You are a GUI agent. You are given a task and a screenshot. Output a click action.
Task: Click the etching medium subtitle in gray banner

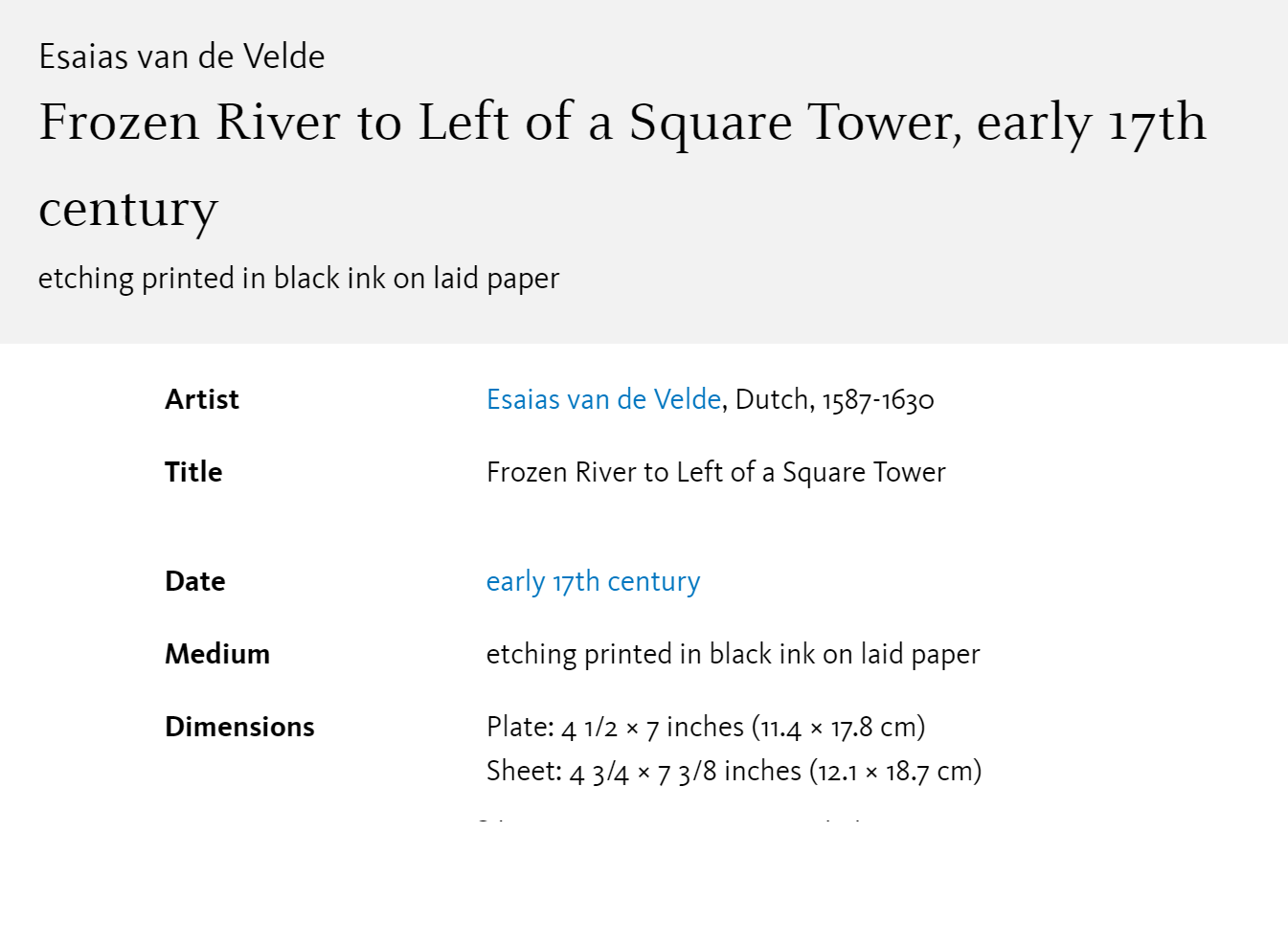click(x=299, y=279)
